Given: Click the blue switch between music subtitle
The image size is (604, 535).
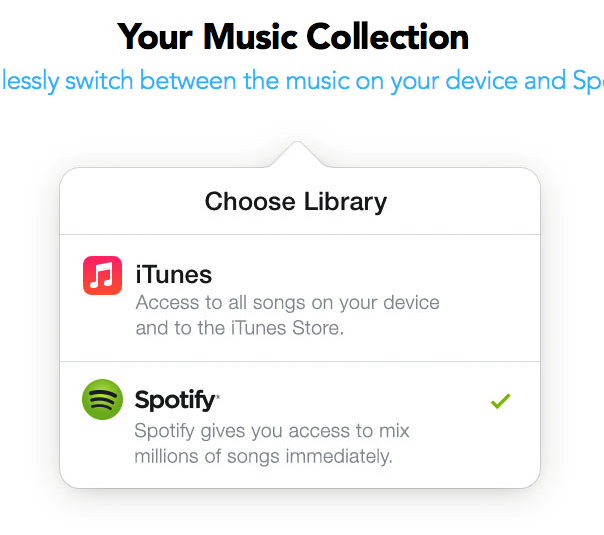Looking at the screenshot, I should [302, 81].
